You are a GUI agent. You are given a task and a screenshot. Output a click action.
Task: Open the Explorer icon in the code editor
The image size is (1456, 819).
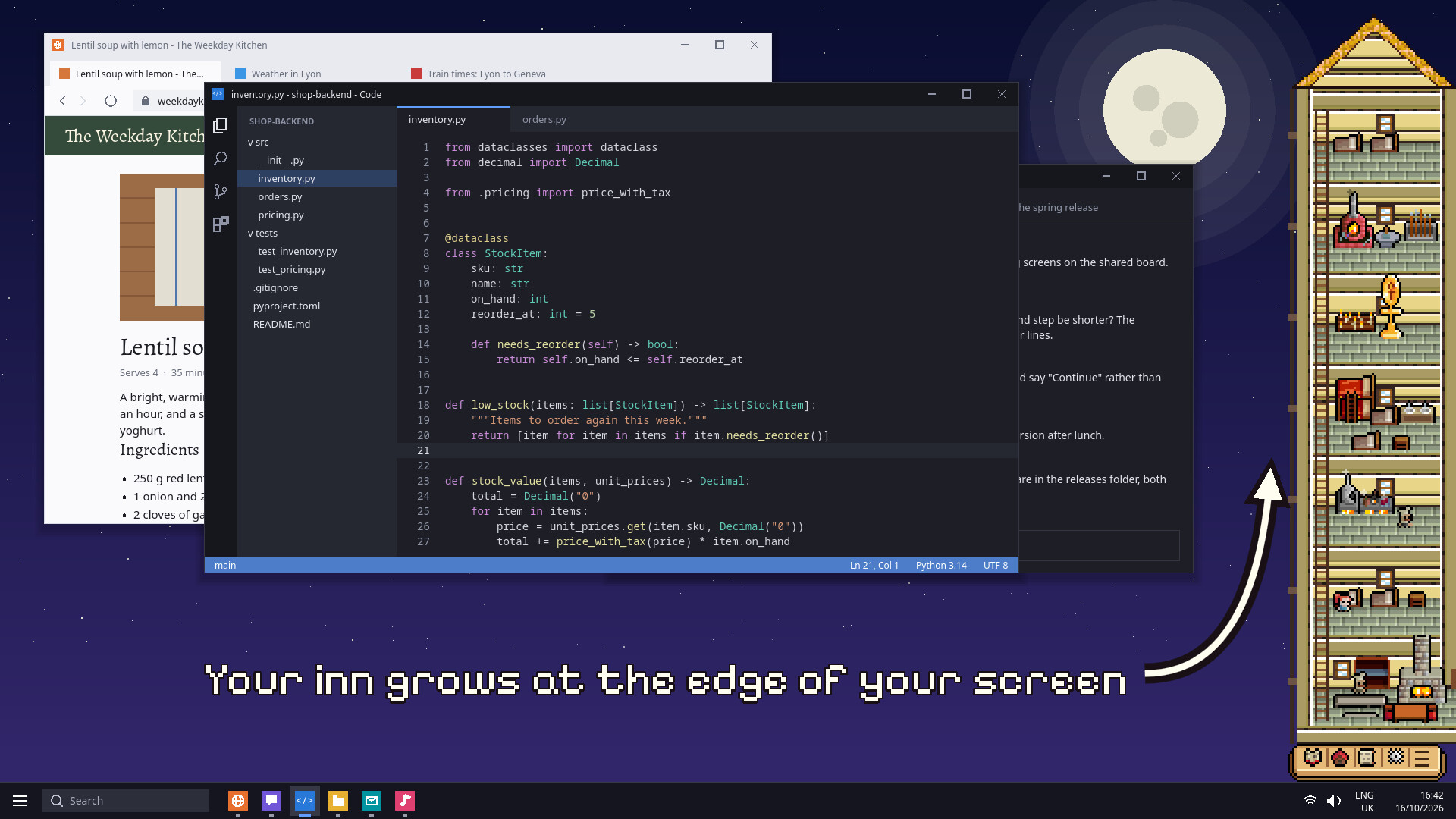pos(220,125)
